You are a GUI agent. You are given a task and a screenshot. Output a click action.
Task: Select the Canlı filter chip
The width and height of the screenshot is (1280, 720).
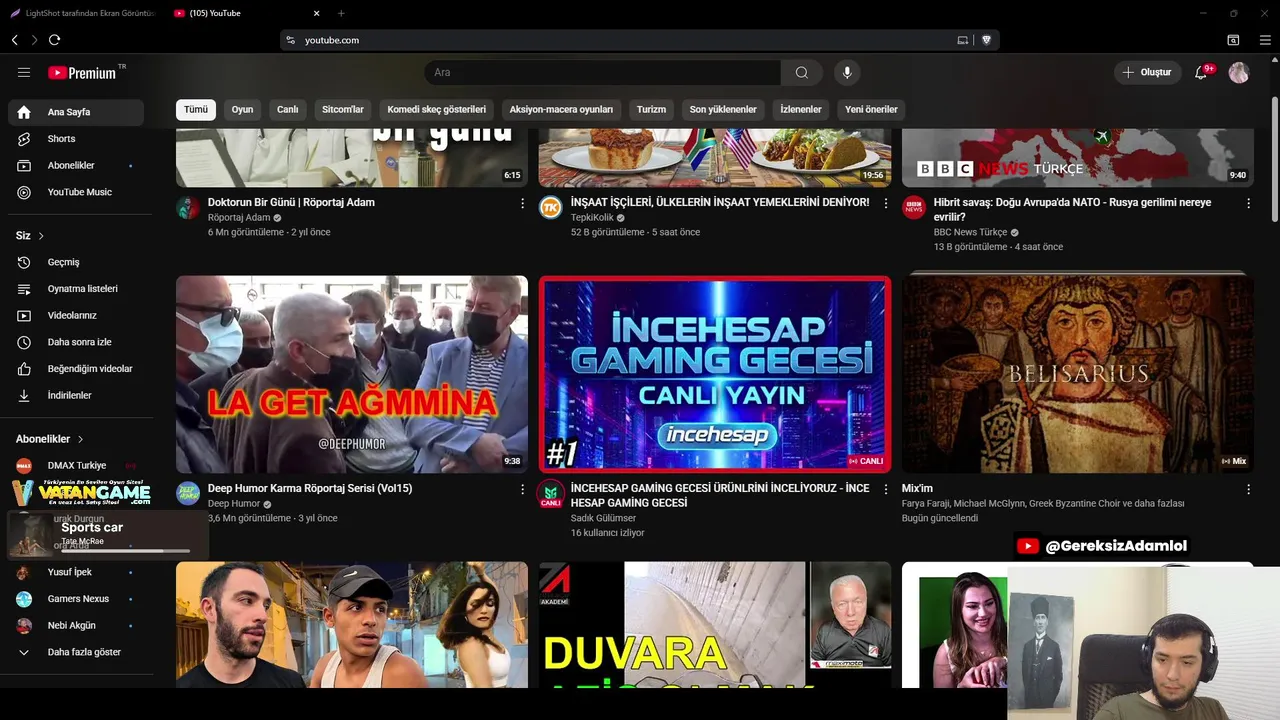[x=288, y=110]
